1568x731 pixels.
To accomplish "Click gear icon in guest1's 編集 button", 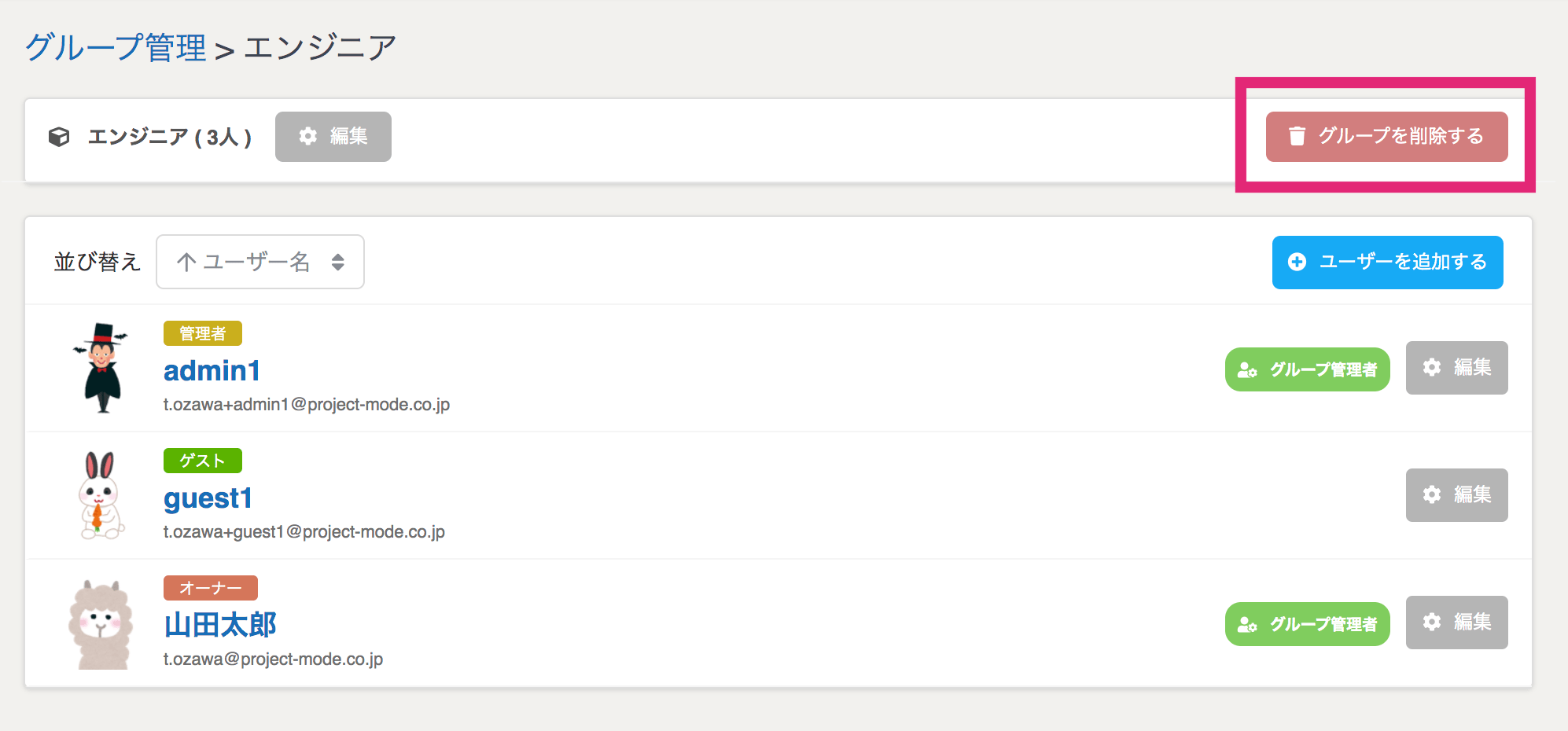I will pos(1432,494).
